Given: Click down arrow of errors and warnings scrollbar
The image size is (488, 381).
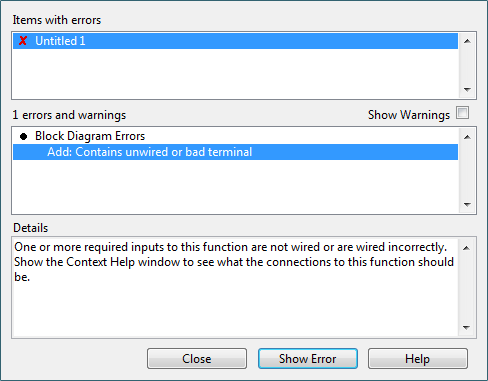Looking at the screenshot, I should (x=467, y=204).
